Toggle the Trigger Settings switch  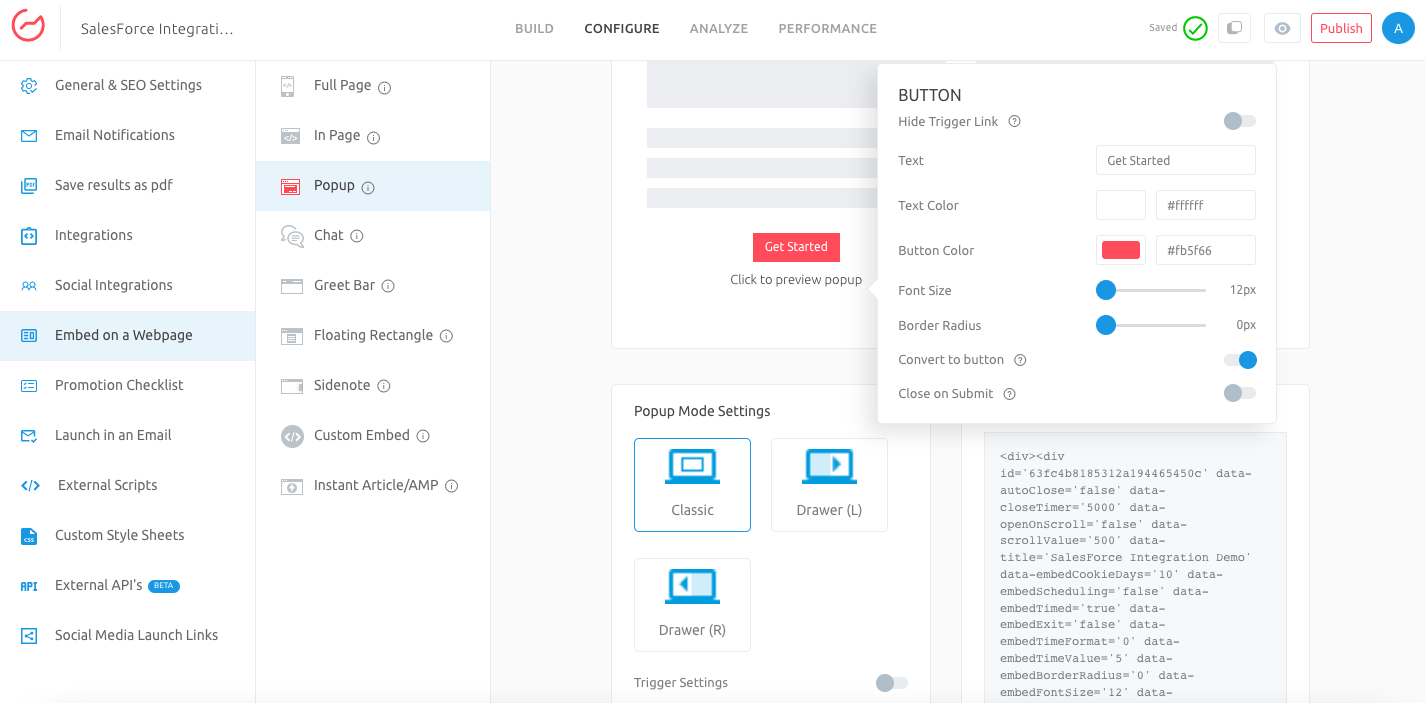892,683
